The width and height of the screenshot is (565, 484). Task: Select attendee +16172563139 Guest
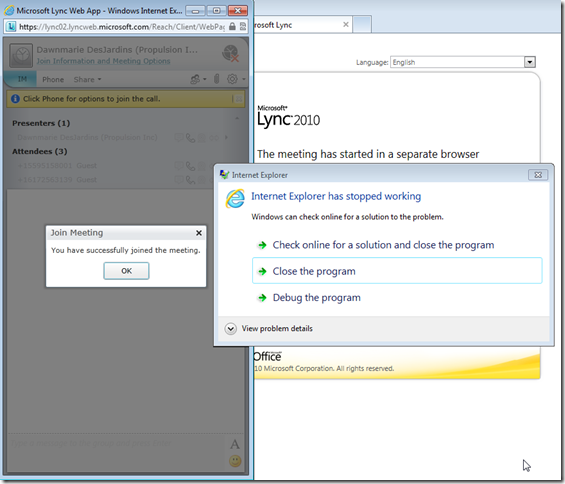click(57, 179)
